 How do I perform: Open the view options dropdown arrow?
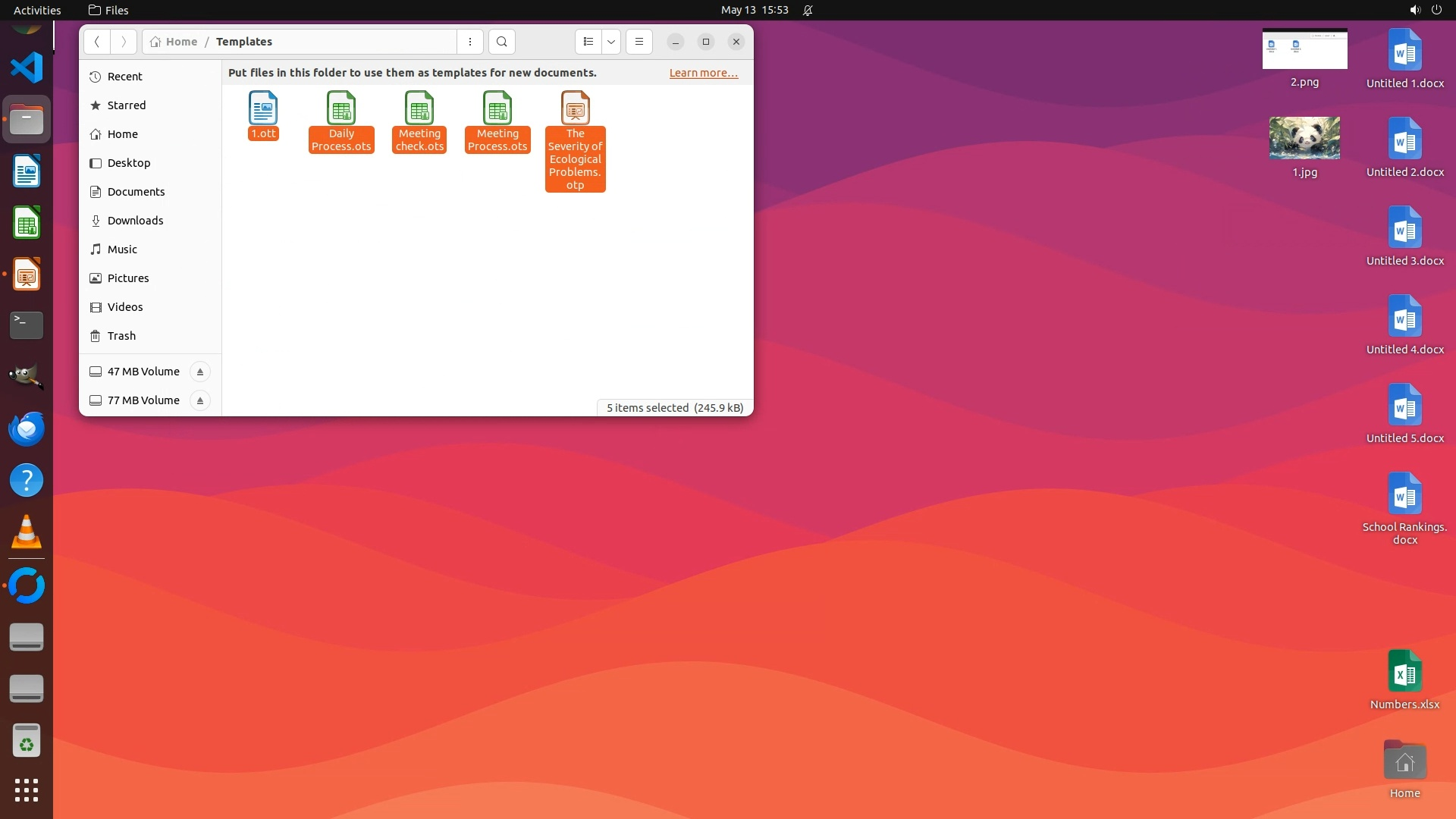(x=611, y=42)
